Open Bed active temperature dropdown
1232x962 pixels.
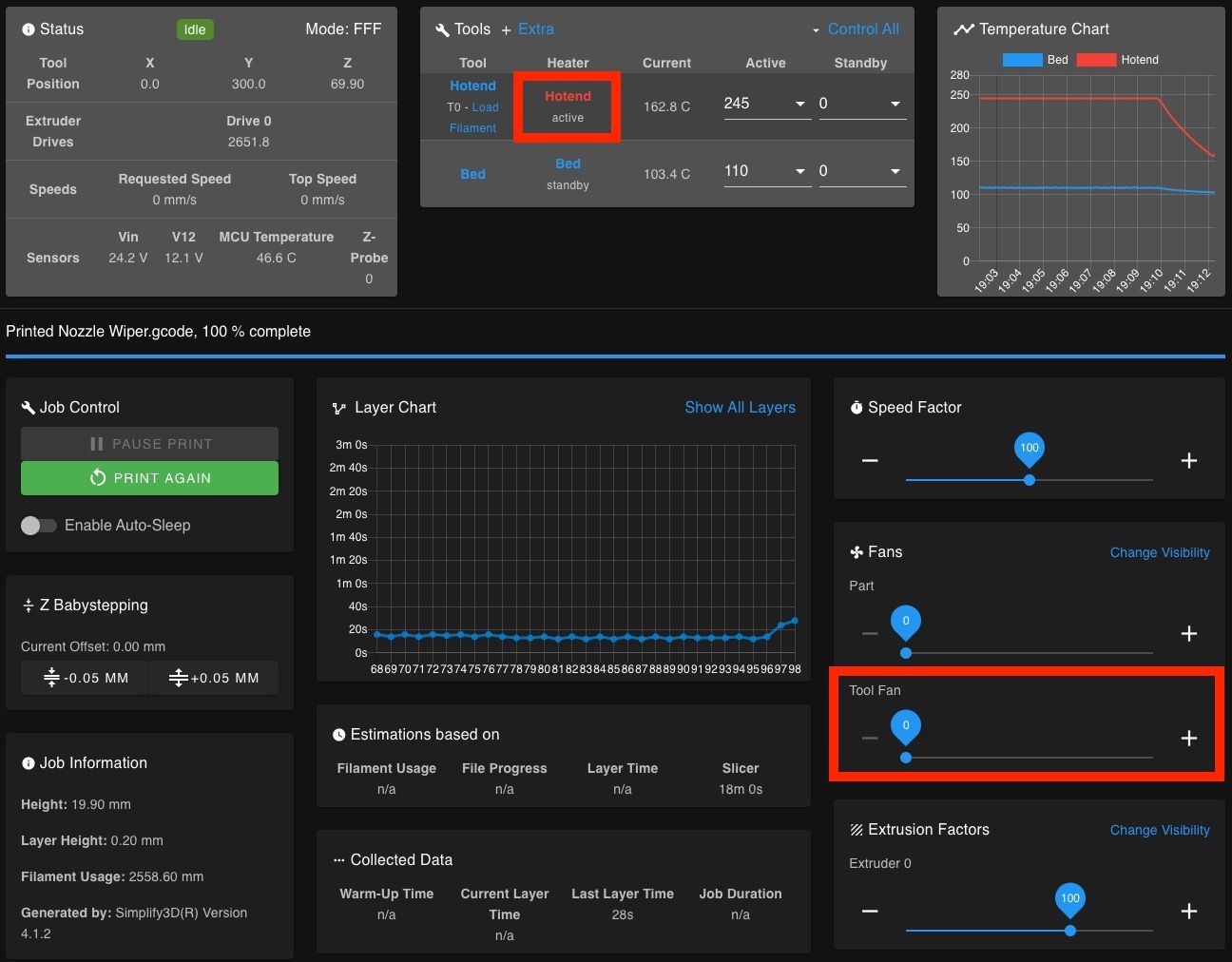tap(800, 171)
